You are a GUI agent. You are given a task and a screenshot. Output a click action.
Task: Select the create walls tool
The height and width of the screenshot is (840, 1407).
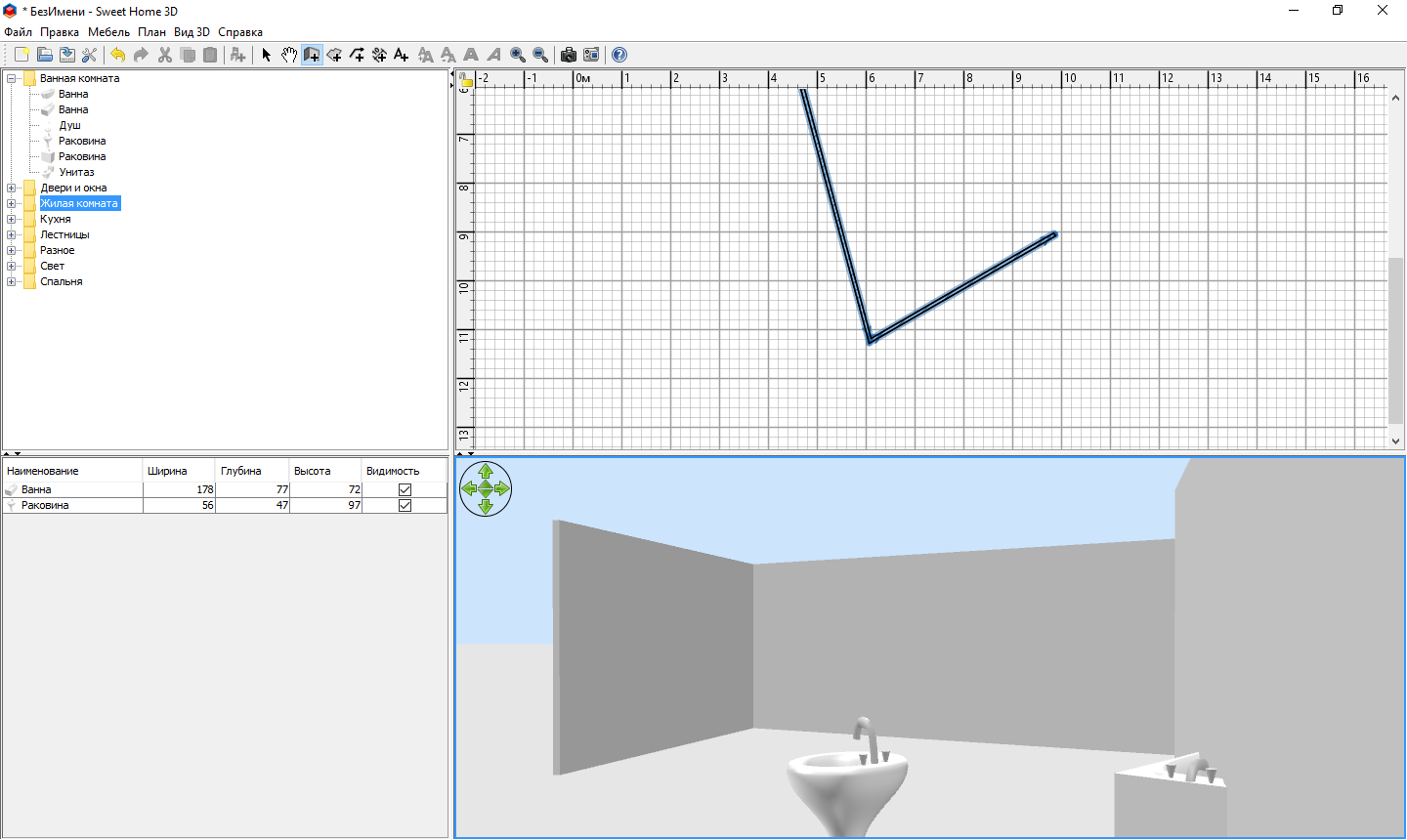[x=312, y=55]
